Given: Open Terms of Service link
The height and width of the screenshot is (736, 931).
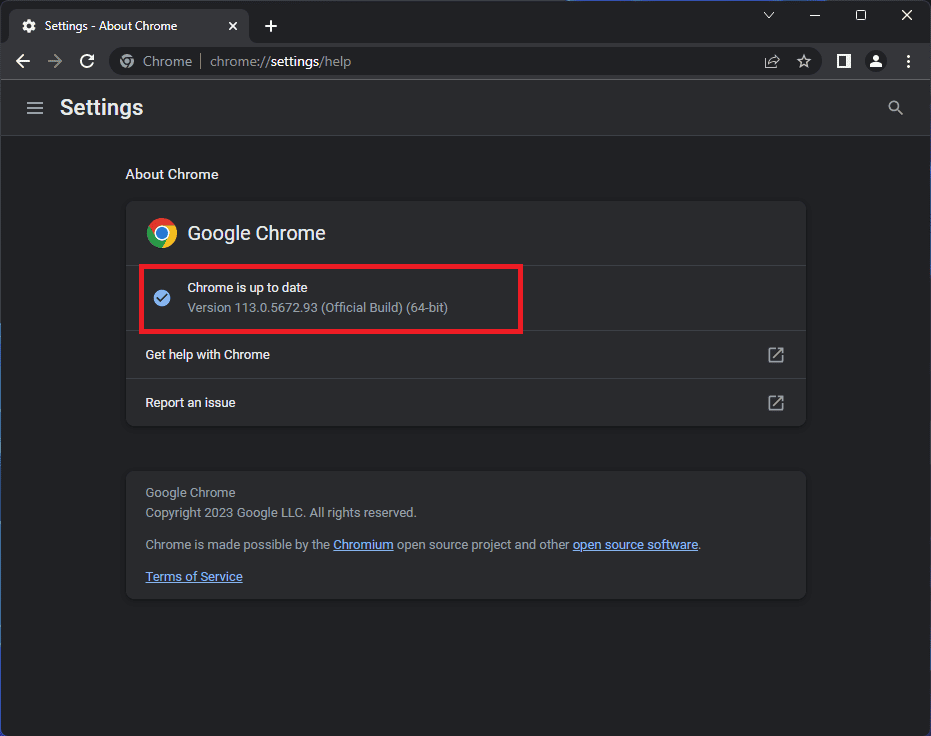Looking at the screenshot, I should click(194, 577).
